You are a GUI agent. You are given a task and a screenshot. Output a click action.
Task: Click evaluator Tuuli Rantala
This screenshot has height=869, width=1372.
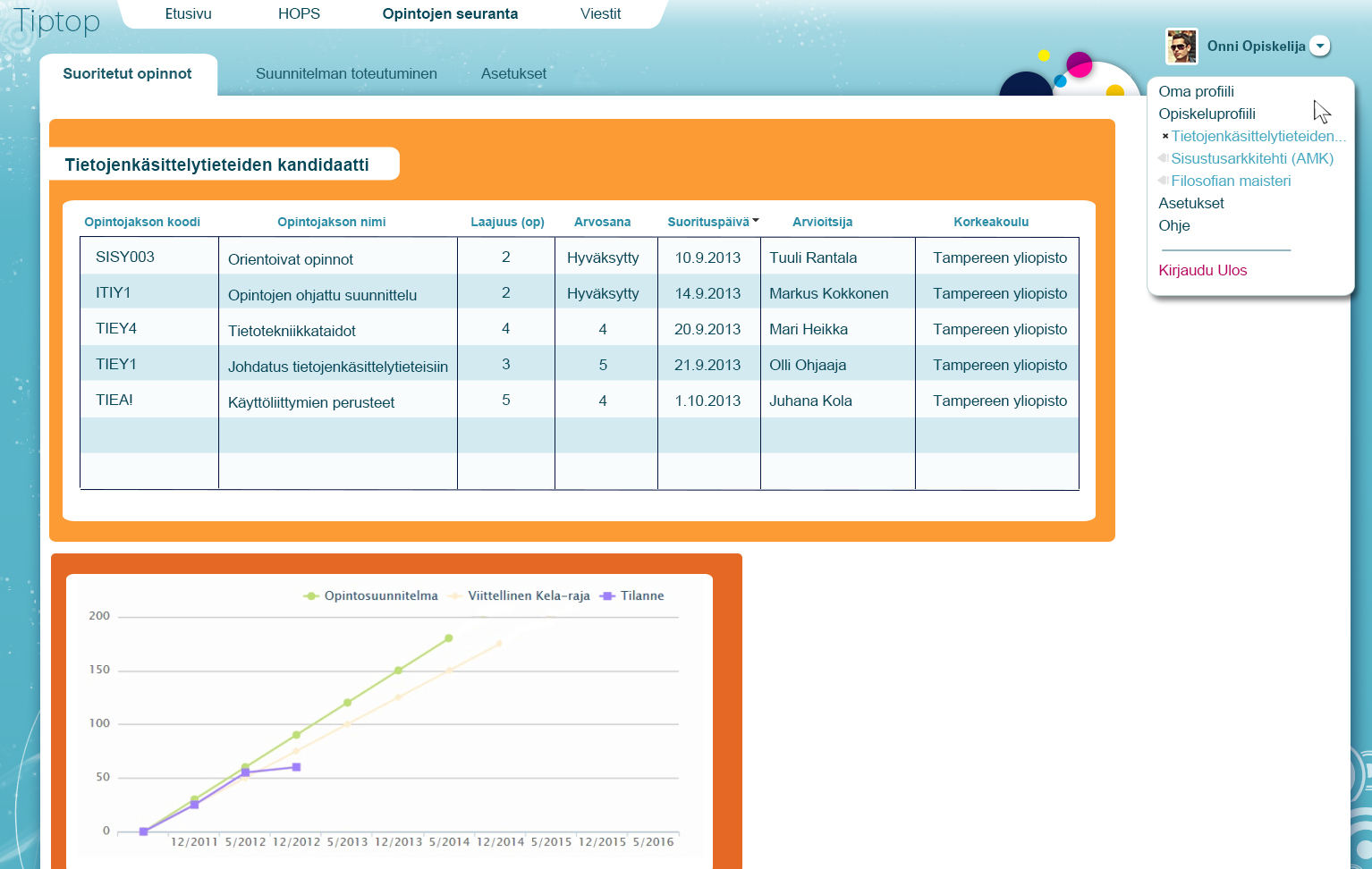(x=813, y=257)
